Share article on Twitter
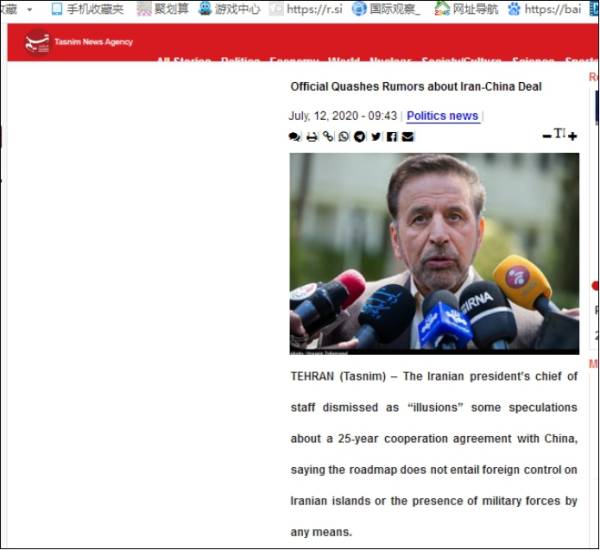The width and height of the screenshot is (600, 550). pos(376,137)
